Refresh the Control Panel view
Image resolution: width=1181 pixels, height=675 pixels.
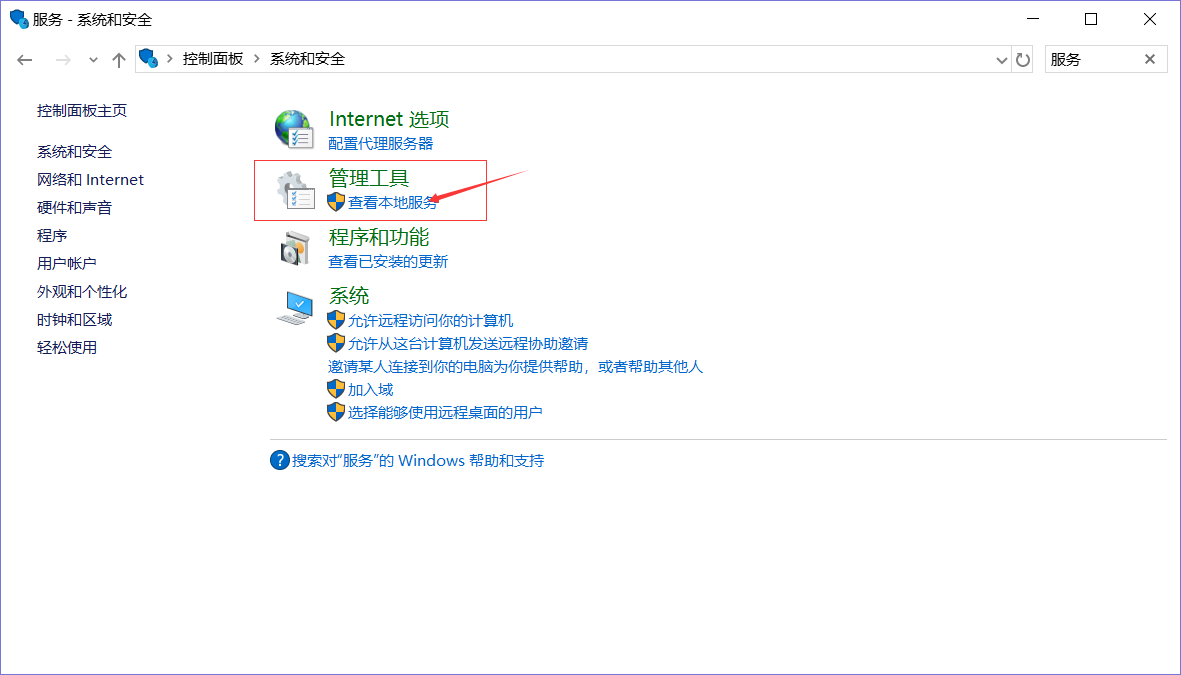coord(1022,60)
